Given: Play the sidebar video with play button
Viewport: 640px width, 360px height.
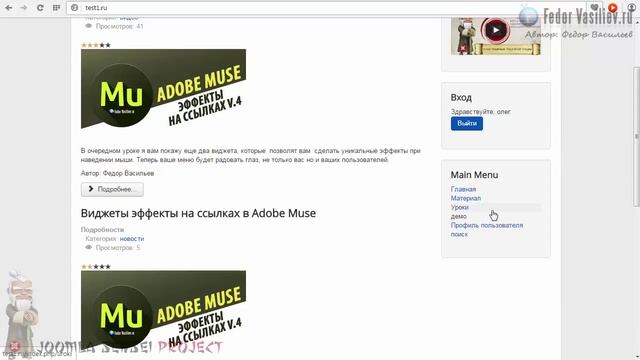Looking at the screenshot, I should [495, 30].
